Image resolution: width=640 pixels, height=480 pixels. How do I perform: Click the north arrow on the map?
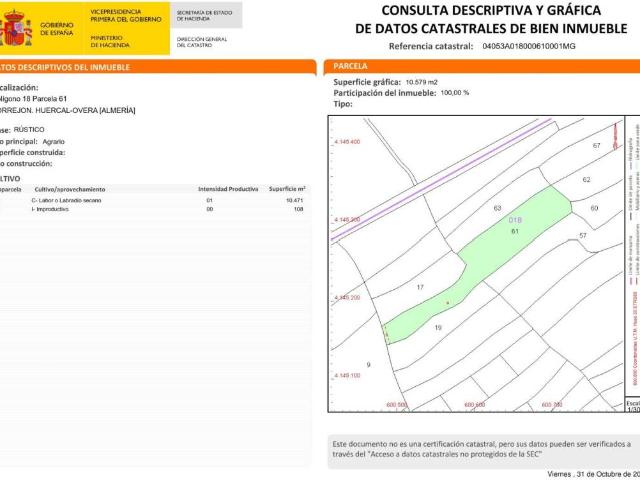[616, 136]
